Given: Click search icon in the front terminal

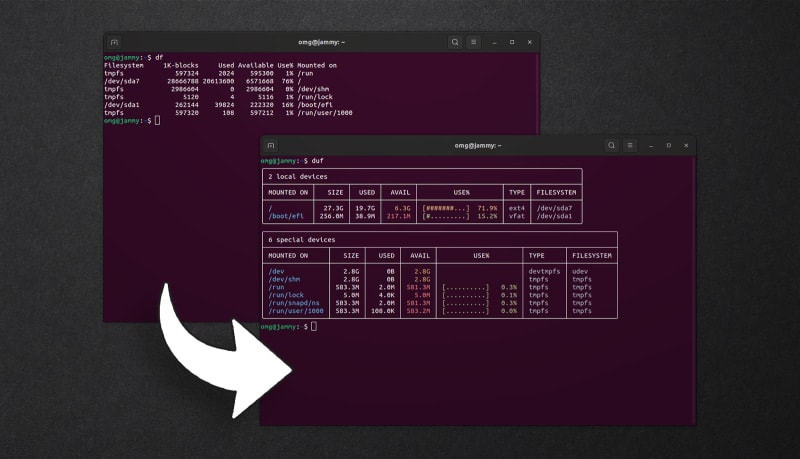Looking at the screenshot, I should tap(611, 145).
